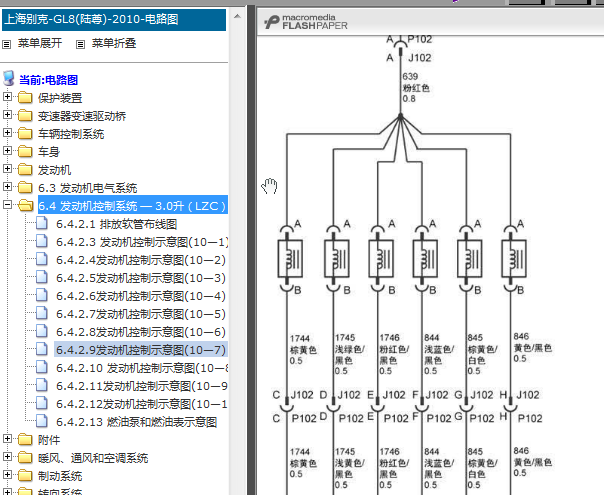This screenshot has height=495, width=604.
Task: Expand the 附件 folder node
Action: coord(7,439)
